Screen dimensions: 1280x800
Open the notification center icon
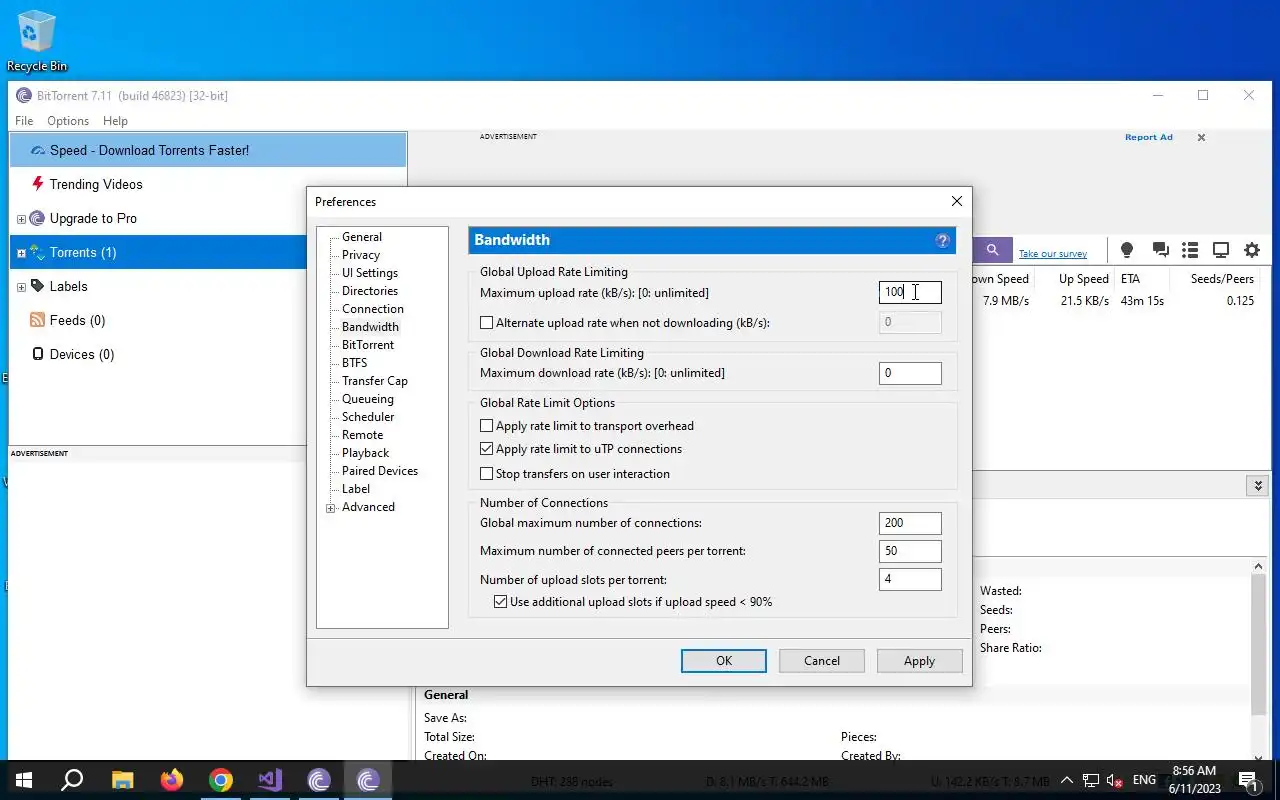pyautogui.click(x=1249, y=780)
